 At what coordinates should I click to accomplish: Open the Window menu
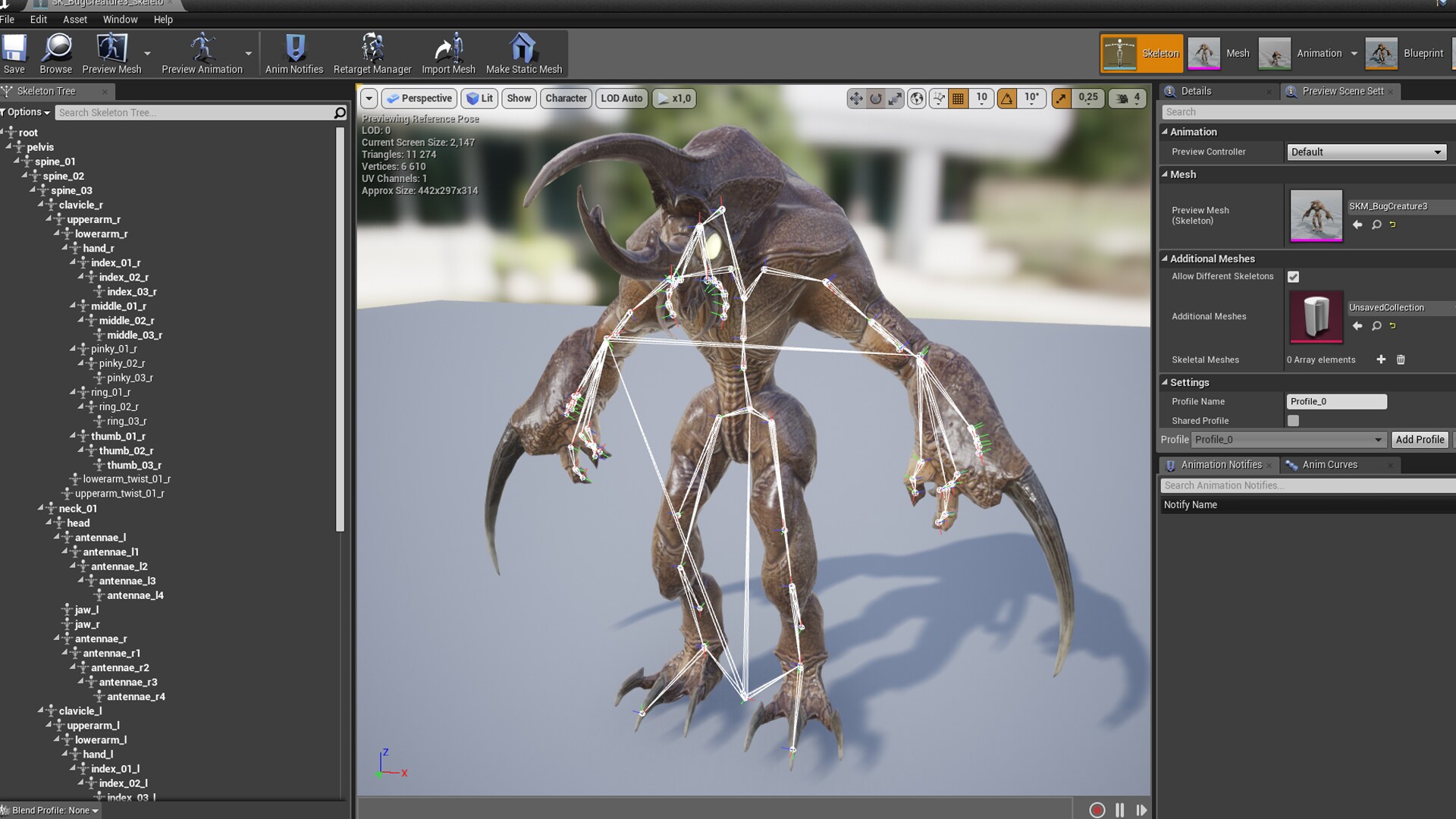120,20
